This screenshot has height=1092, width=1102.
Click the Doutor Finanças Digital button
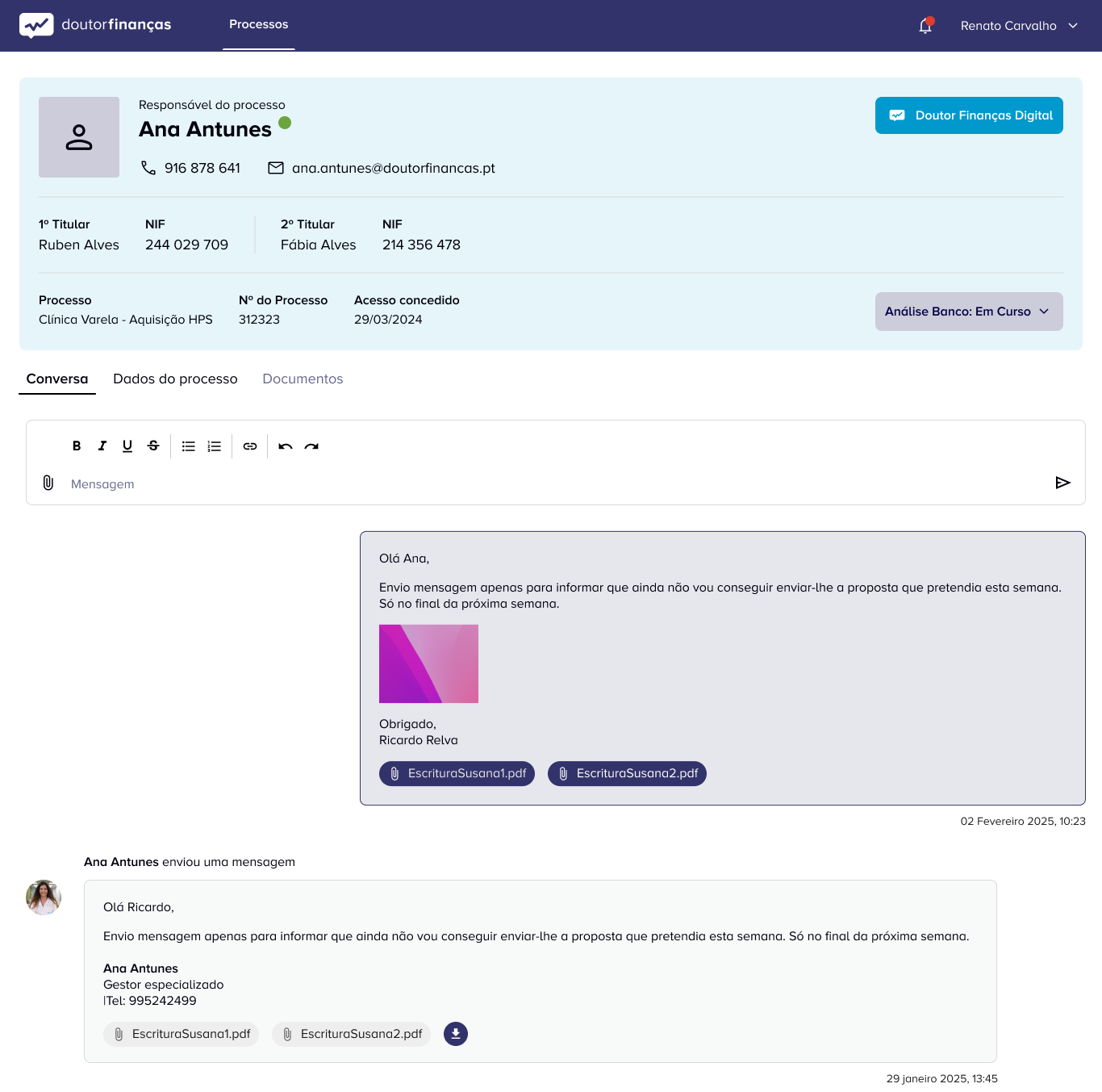click(968, 115)
